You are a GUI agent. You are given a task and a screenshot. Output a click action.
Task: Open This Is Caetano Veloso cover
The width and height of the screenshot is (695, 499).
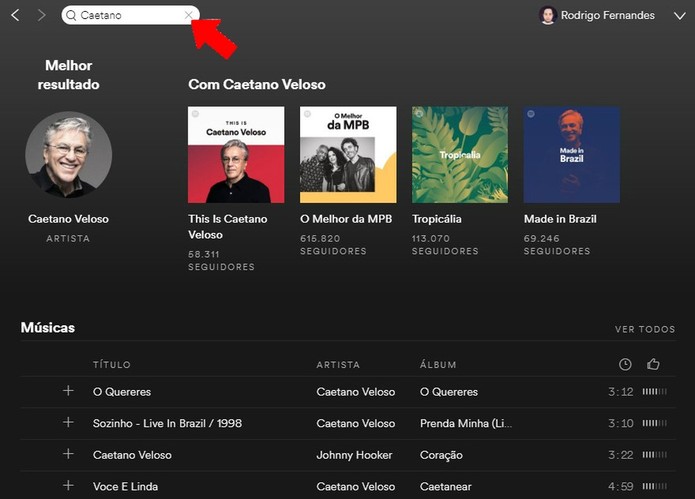coord(236,155)
